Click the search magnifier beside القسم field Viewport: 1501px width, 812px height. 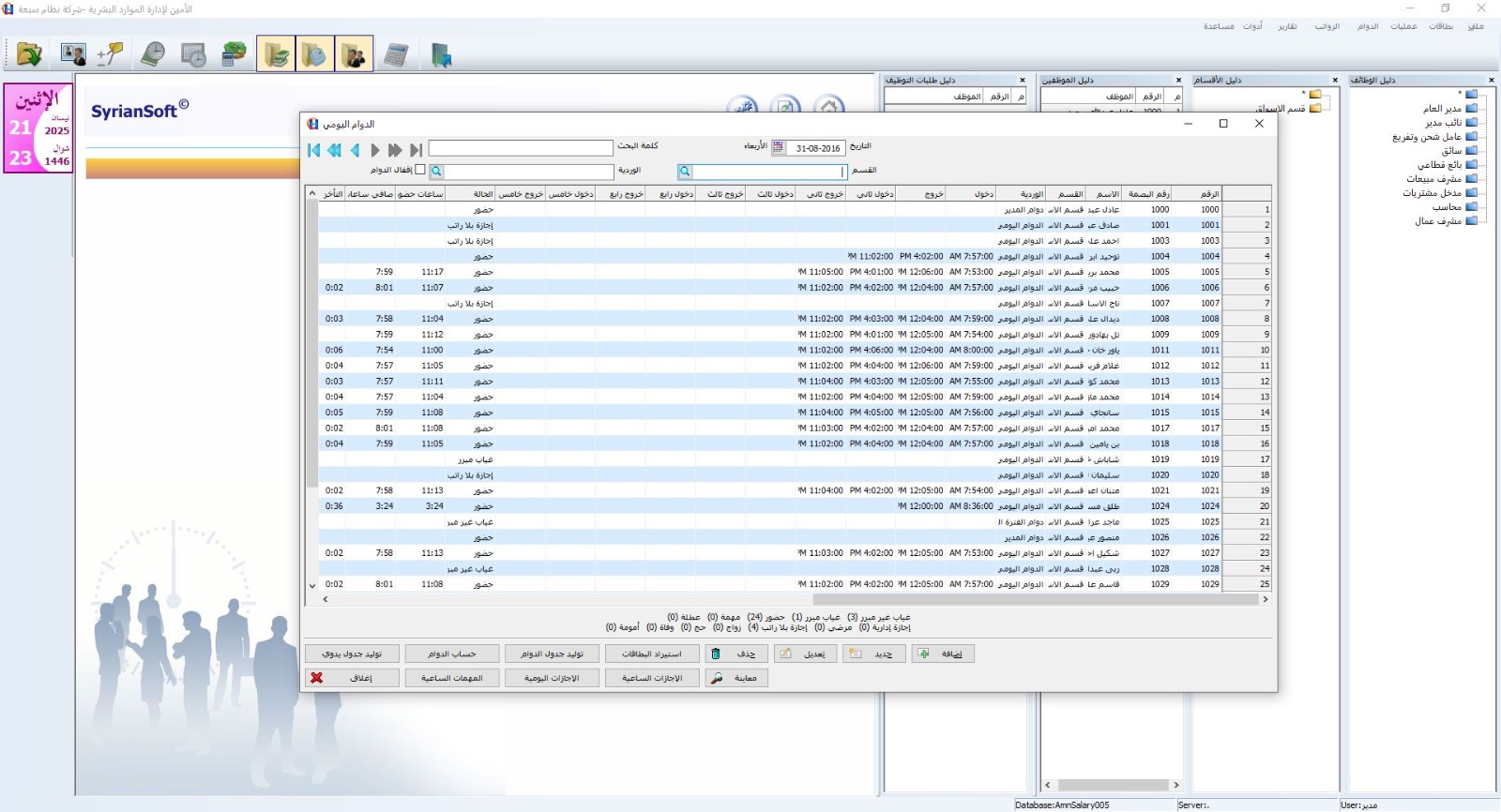pos(685,172)
